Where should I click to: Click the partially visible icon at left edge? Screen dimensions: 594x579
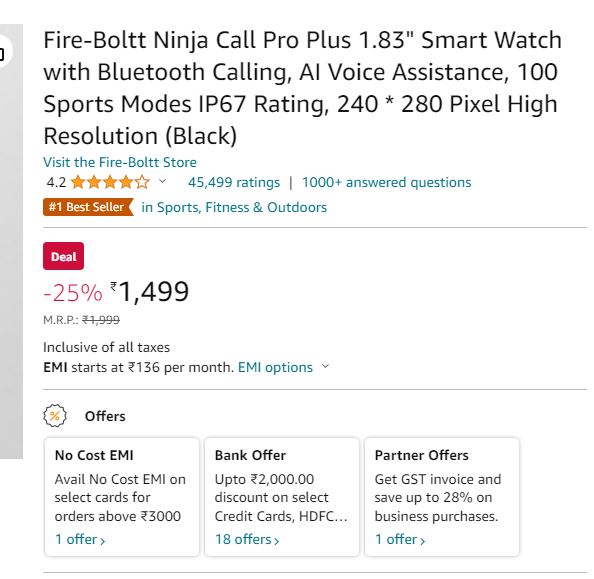click(x=5, y=51)
